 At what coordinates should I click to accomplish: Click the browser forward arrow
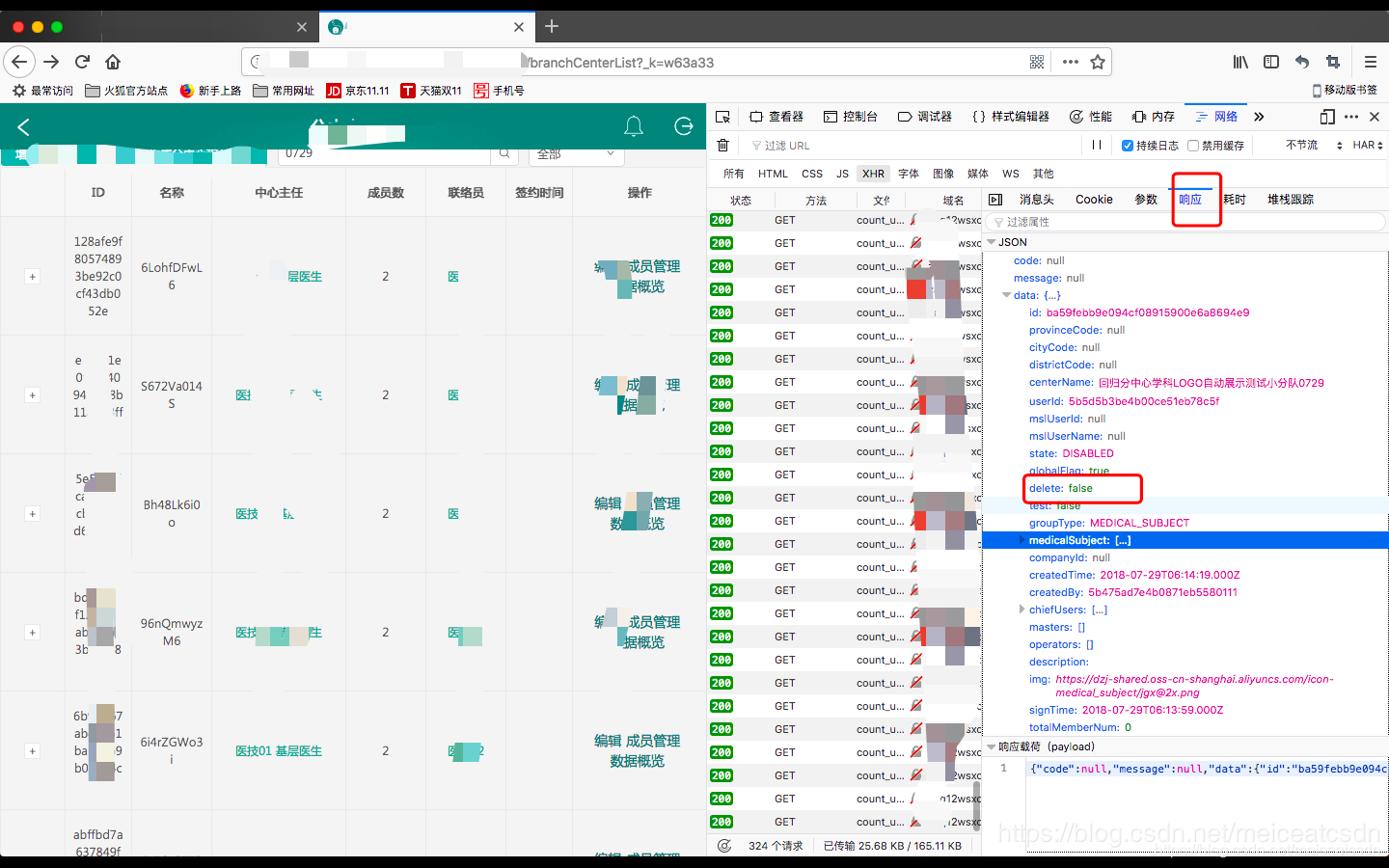(x=51, y=62)
